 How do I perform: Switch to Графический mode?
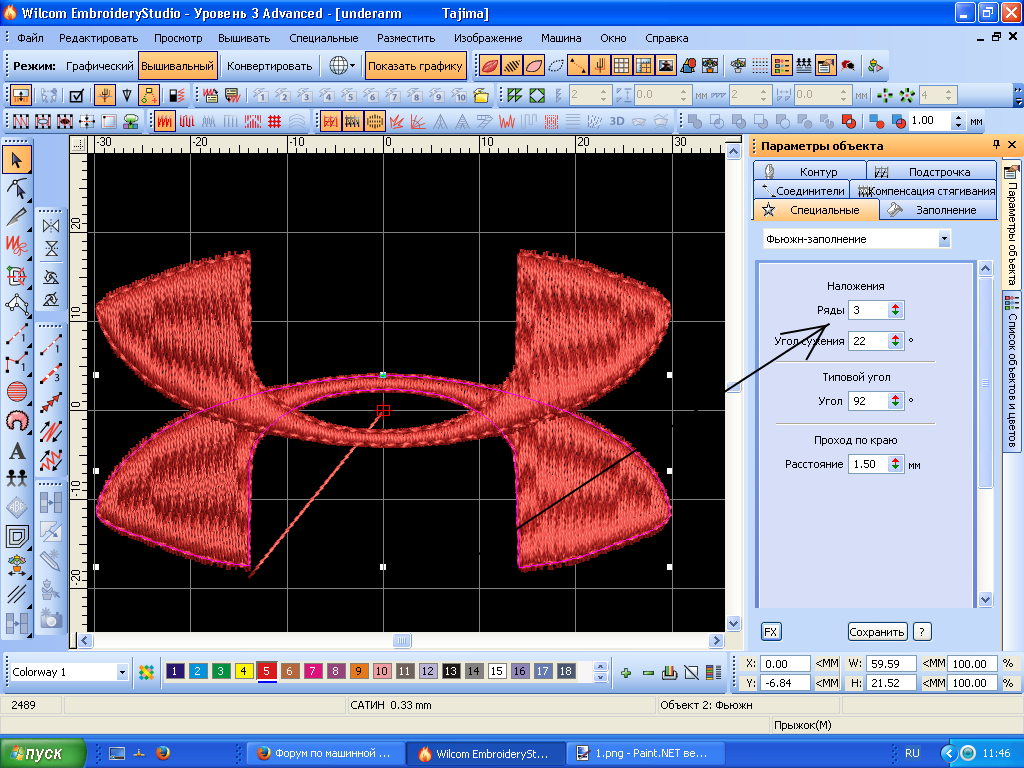point(99,67)
